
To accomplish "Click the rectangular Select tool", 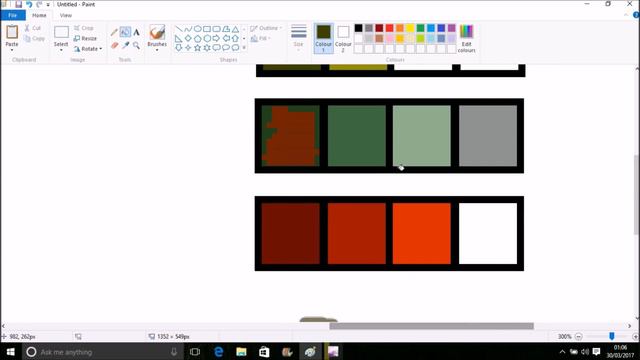I will pos(61,32).
